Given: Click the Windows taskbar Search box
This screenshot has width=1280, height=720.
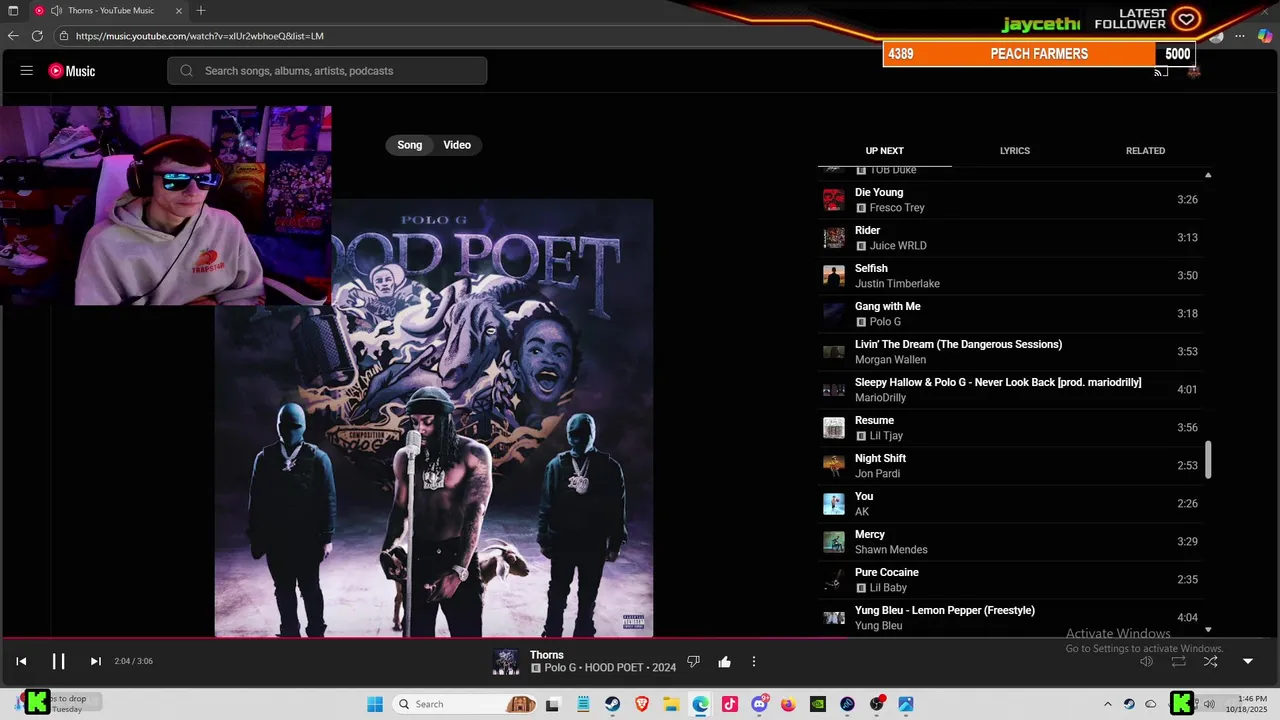Looking at the screenshot, I should pyautogui.click(x=464, y=704).
